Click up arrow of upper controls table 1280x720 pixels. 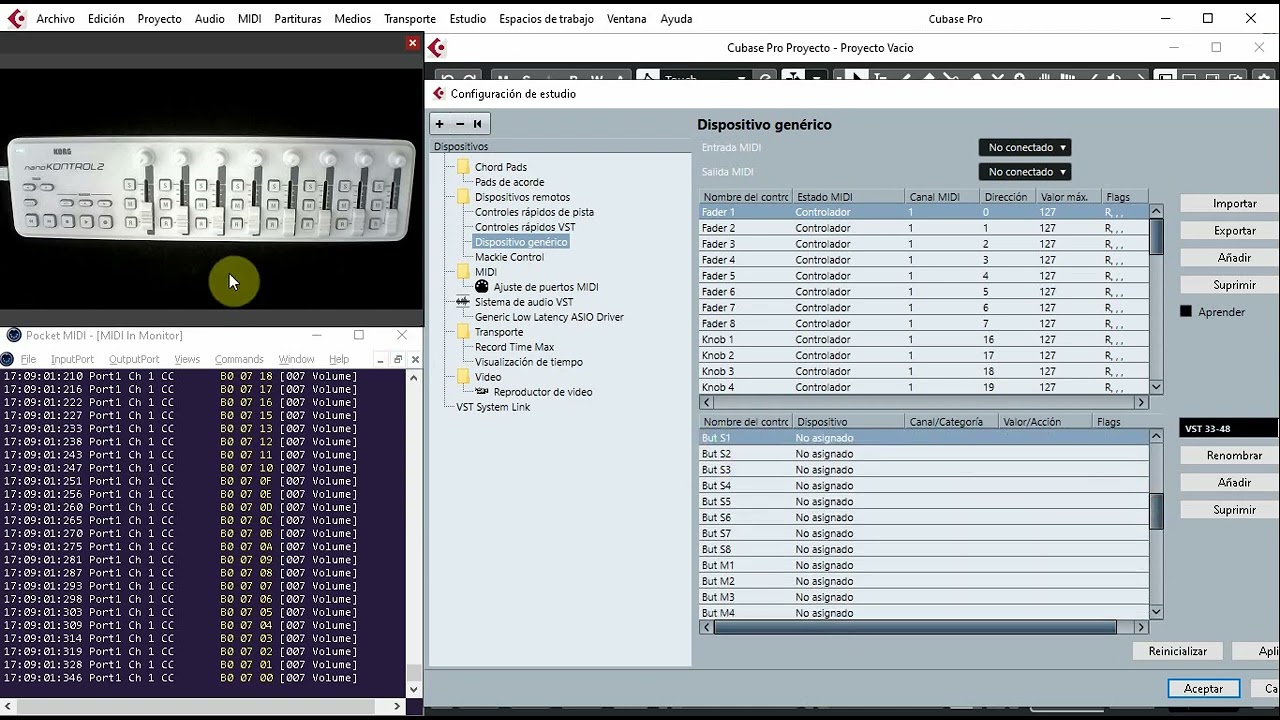click(1156, 211)
